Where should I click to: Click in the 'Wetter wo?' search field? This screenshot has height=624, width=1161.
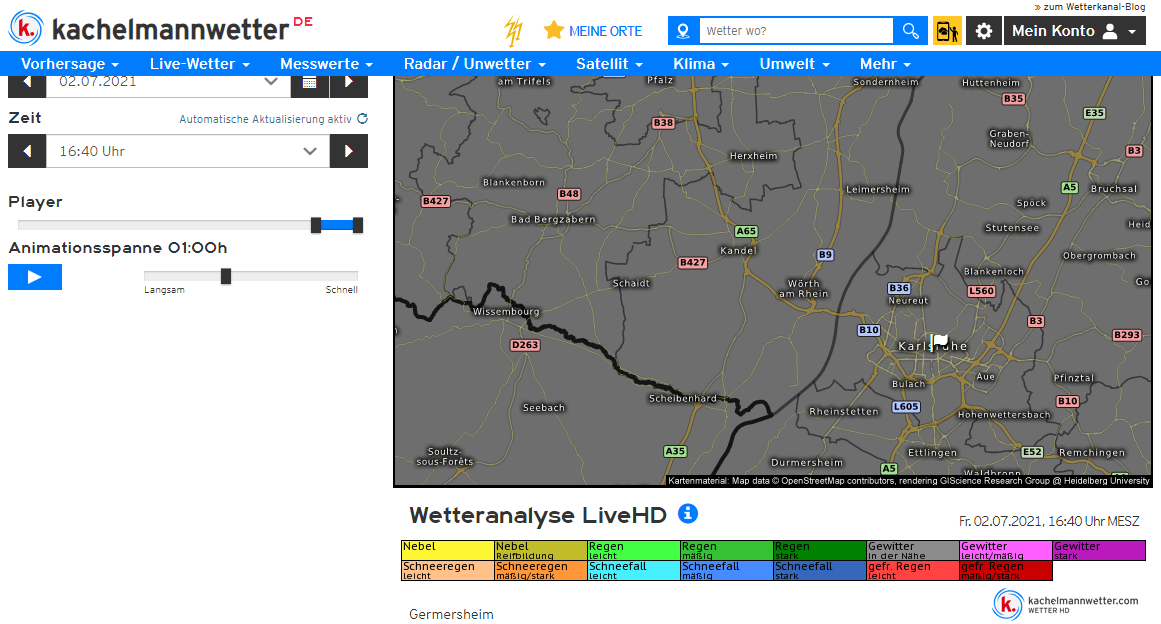[x=795, y=31]
